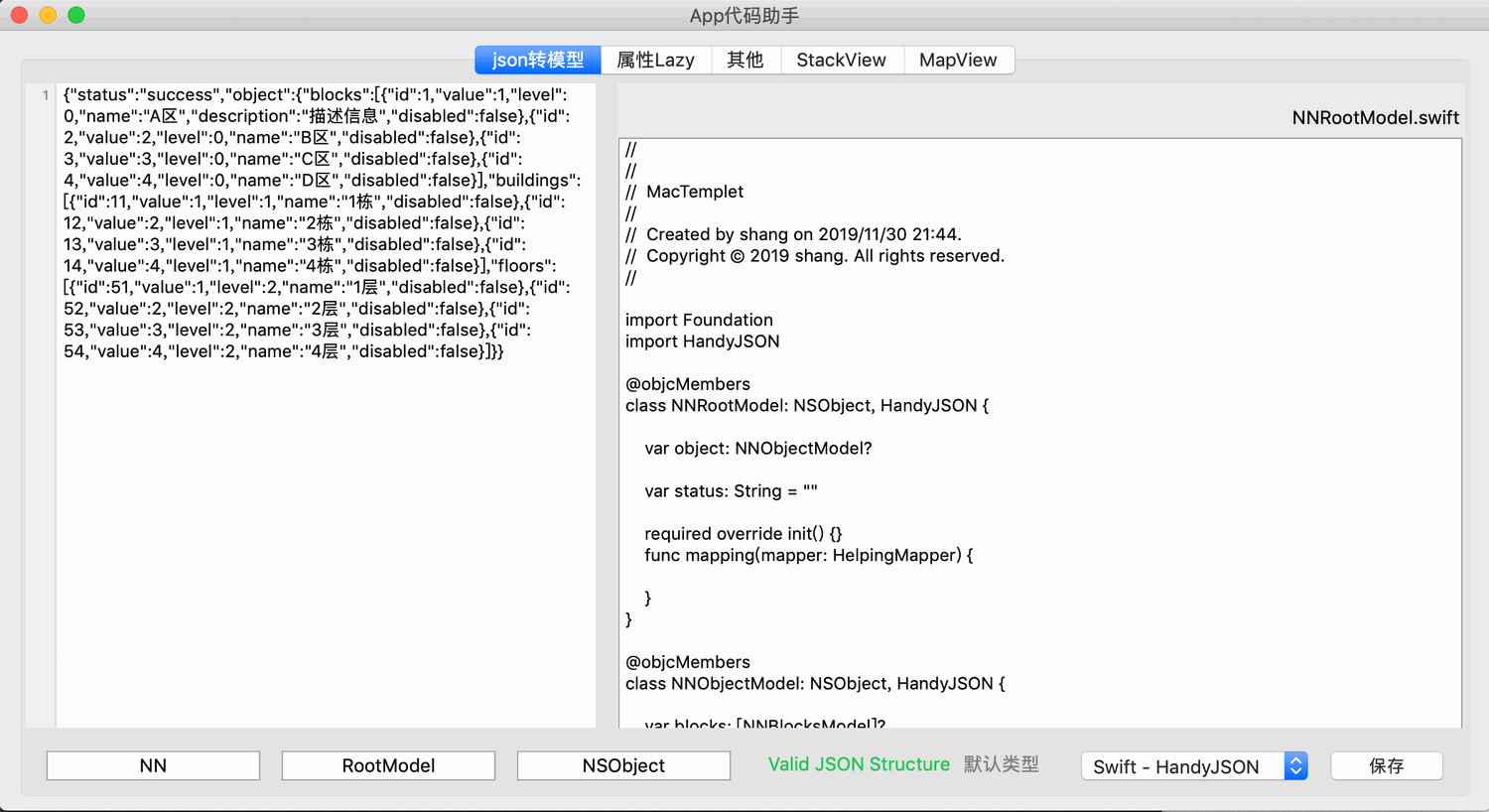Viewport: 1489px width, 812px height.
Task: Click the class NNObjectModel declaration line
Action: pyautogui.click(x=815, y=683)
